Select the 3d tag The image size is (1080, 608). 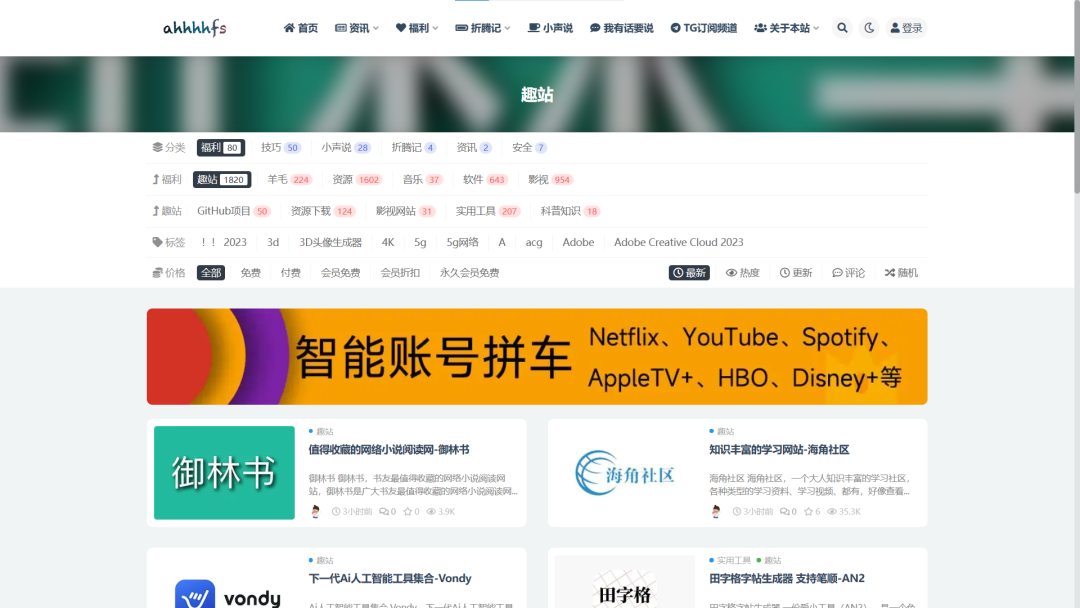coord(273,242)
